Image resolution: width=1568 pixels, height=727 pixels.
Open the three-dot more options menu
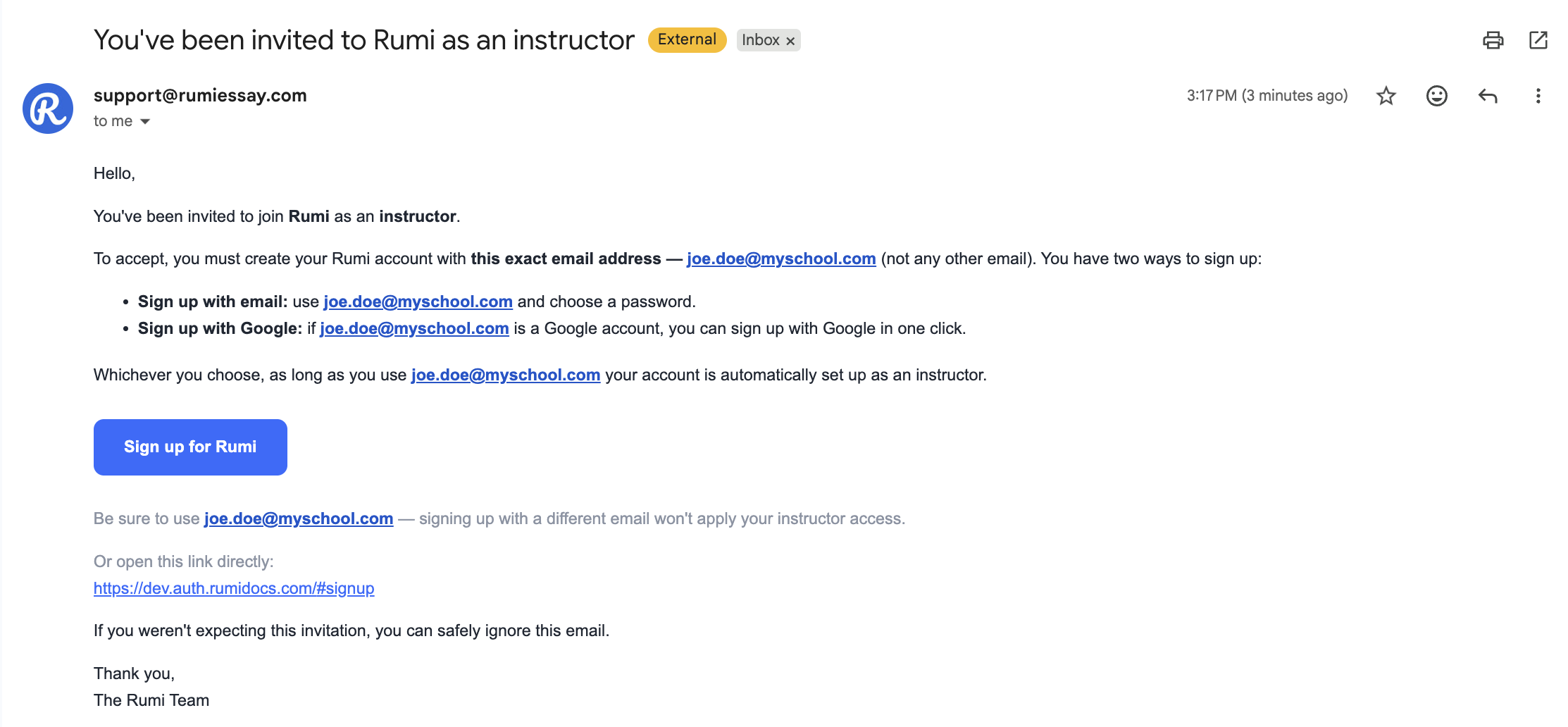[x=1538, y=96]
